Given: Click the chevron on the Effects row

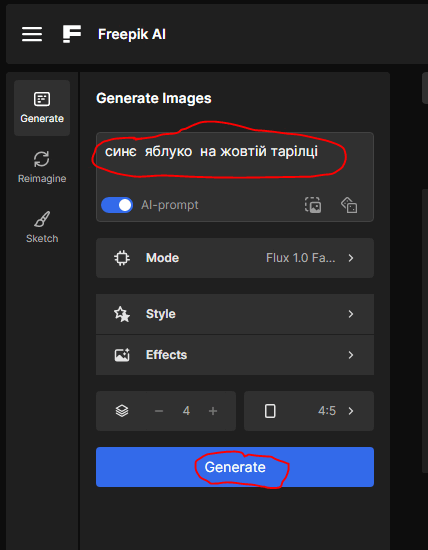Looking at the screenshot, I should [351, 355].
